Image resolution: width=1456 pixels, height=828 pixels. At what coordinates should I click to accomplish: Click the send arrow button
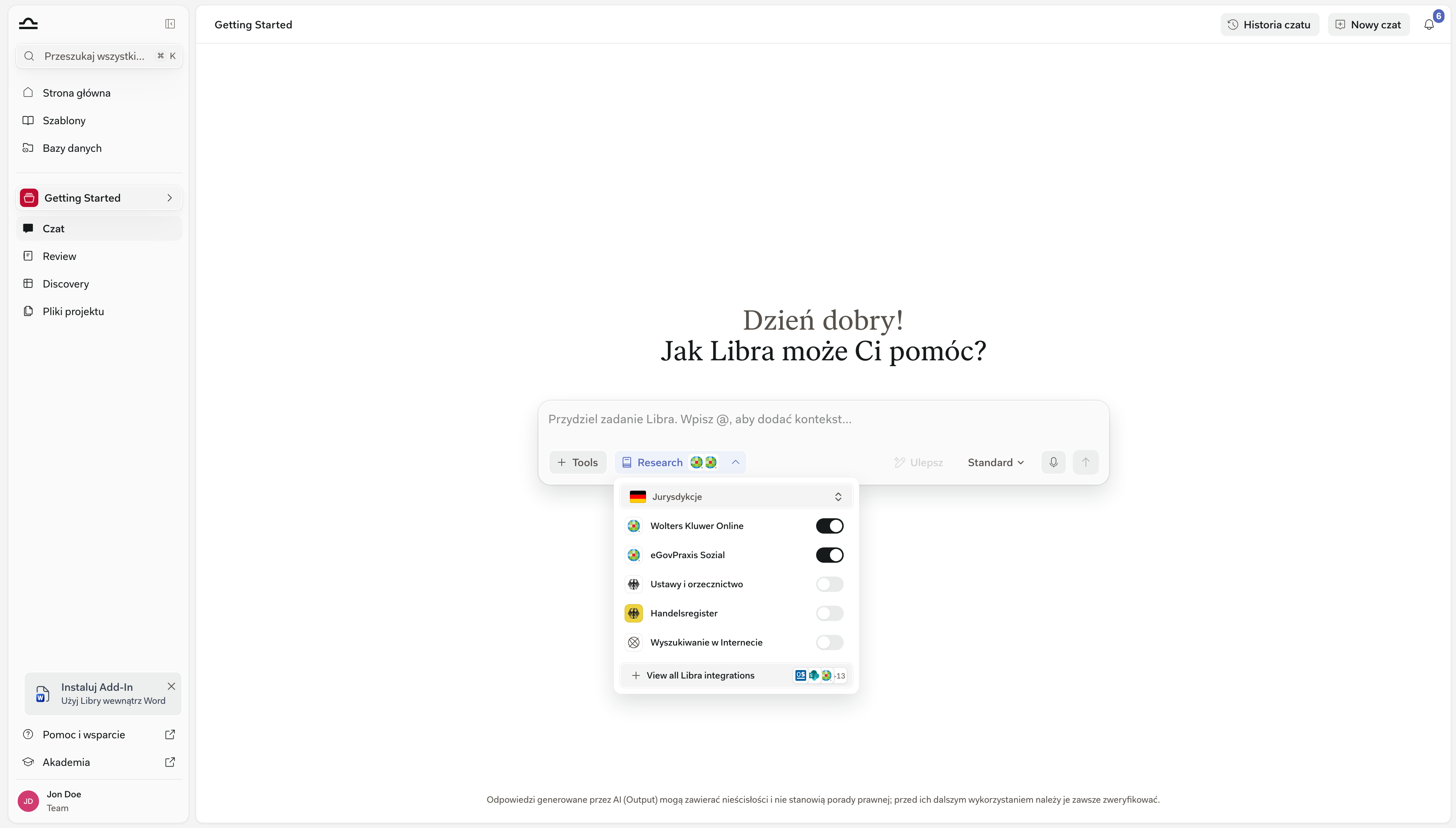pyautogui.click(x=1085, y=462)
